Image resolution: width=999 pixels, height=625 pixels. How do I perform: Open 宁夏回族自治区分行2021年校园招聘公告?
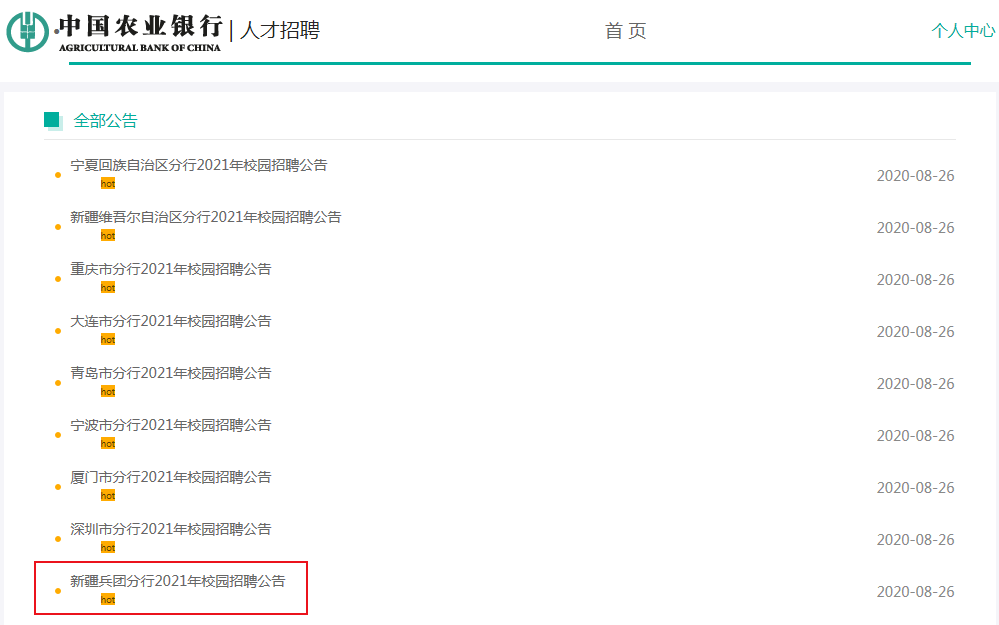[x=198, y=165]
